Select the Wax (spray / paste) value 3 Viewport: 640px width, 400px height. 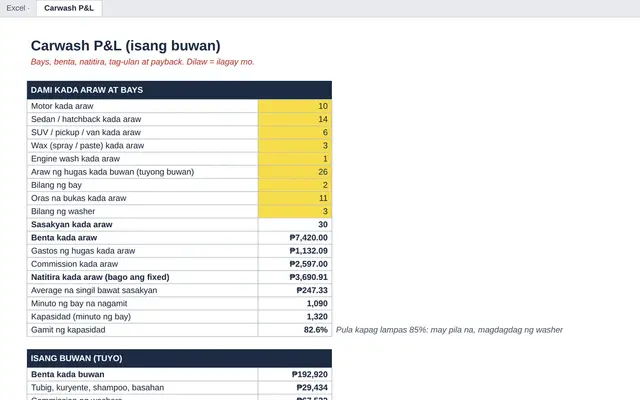click(x=295, y=146)
